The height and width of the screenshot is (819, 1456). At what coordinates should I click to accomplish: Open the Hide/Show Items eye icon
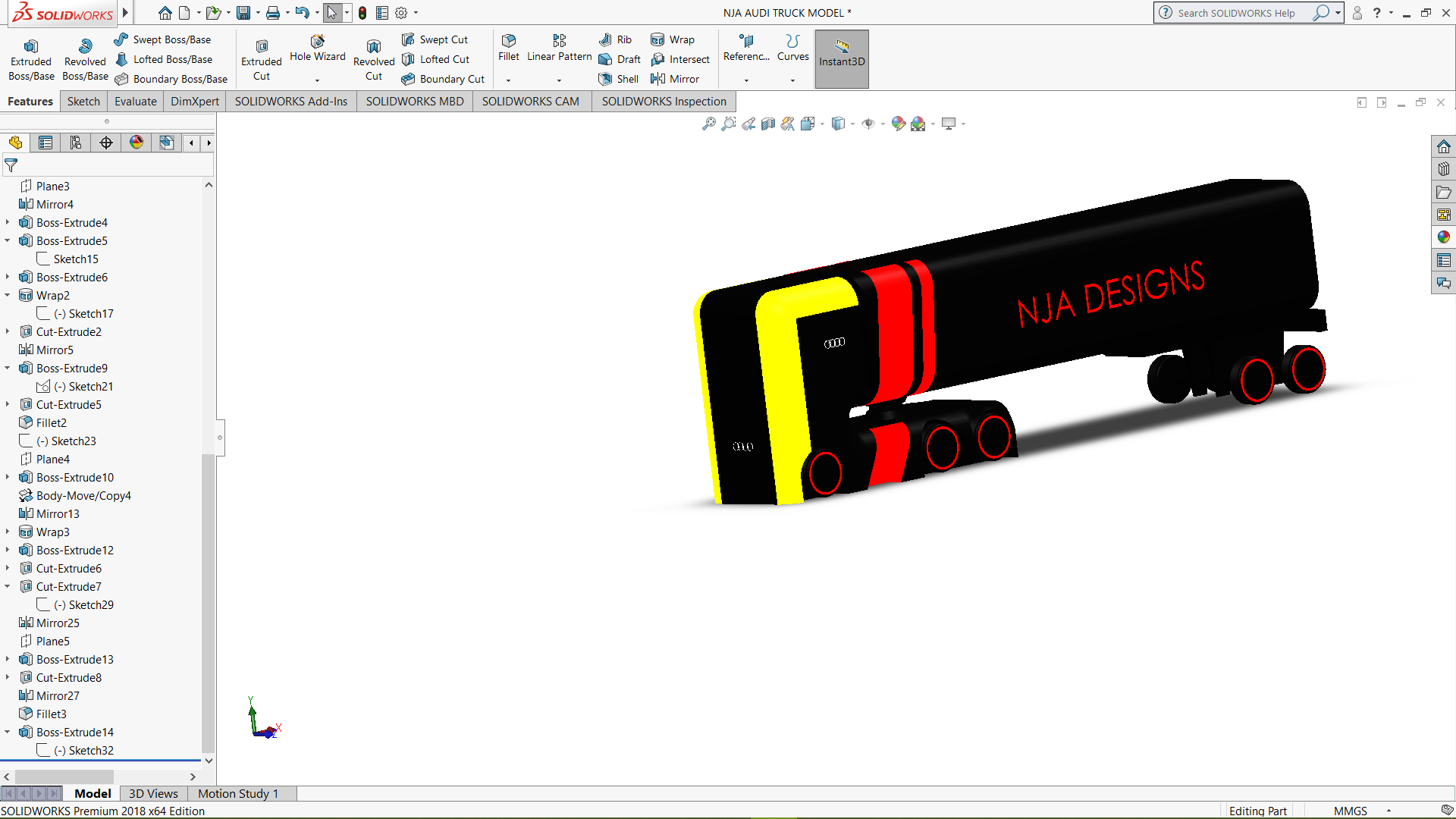(868, 124)
